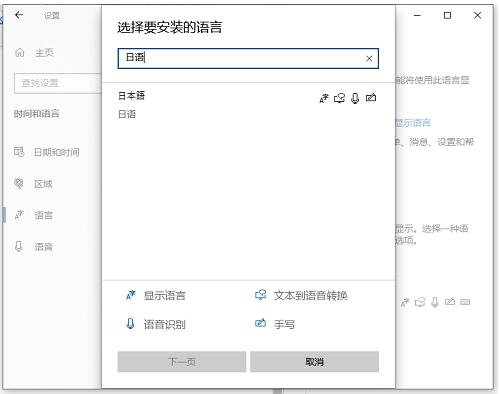The width and height of the screenshot is (499, 394).
Task: Click the 下一页 button
Action: point(182,362)
